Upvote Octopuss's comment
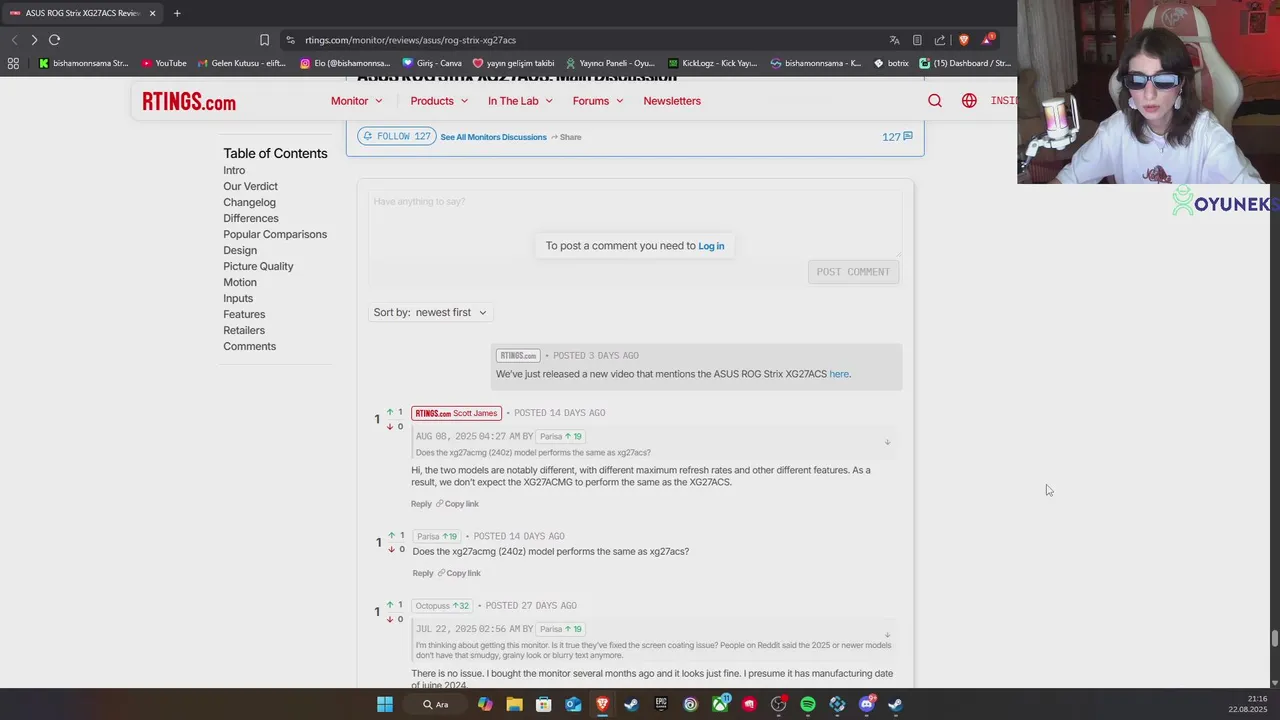 point(390,605)
